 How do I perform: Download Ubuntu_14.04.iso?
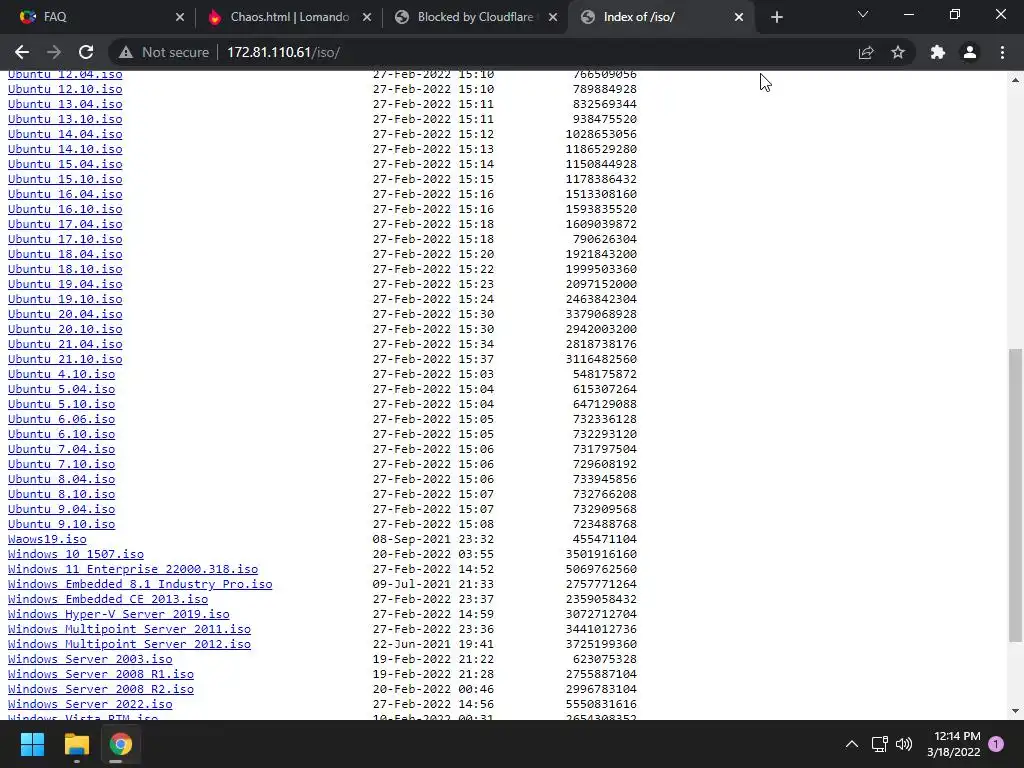click(65, 134)
